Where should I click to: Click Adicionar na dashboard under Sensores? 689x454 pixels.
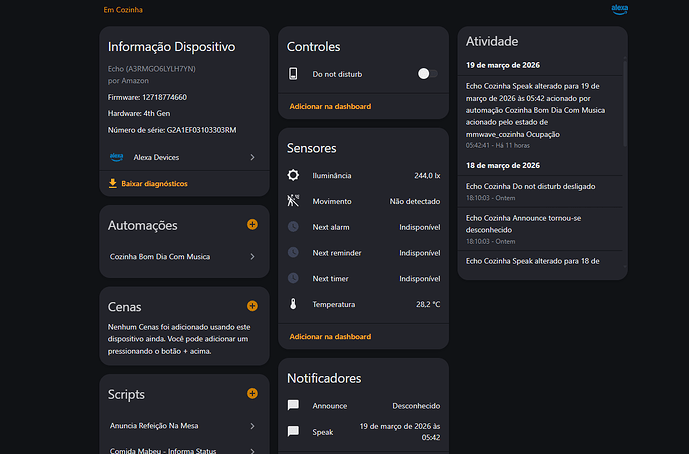coord(330,337)
